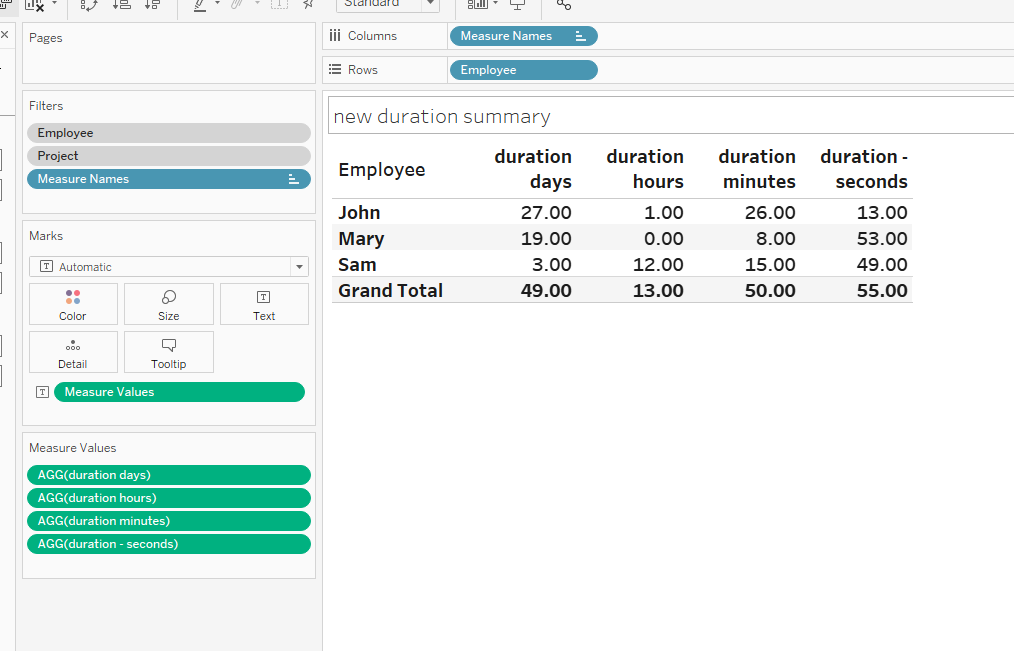1014x651 pixels.
Task: Click the Show/Hide Cards toolbar icon
Action: point(478,5)
